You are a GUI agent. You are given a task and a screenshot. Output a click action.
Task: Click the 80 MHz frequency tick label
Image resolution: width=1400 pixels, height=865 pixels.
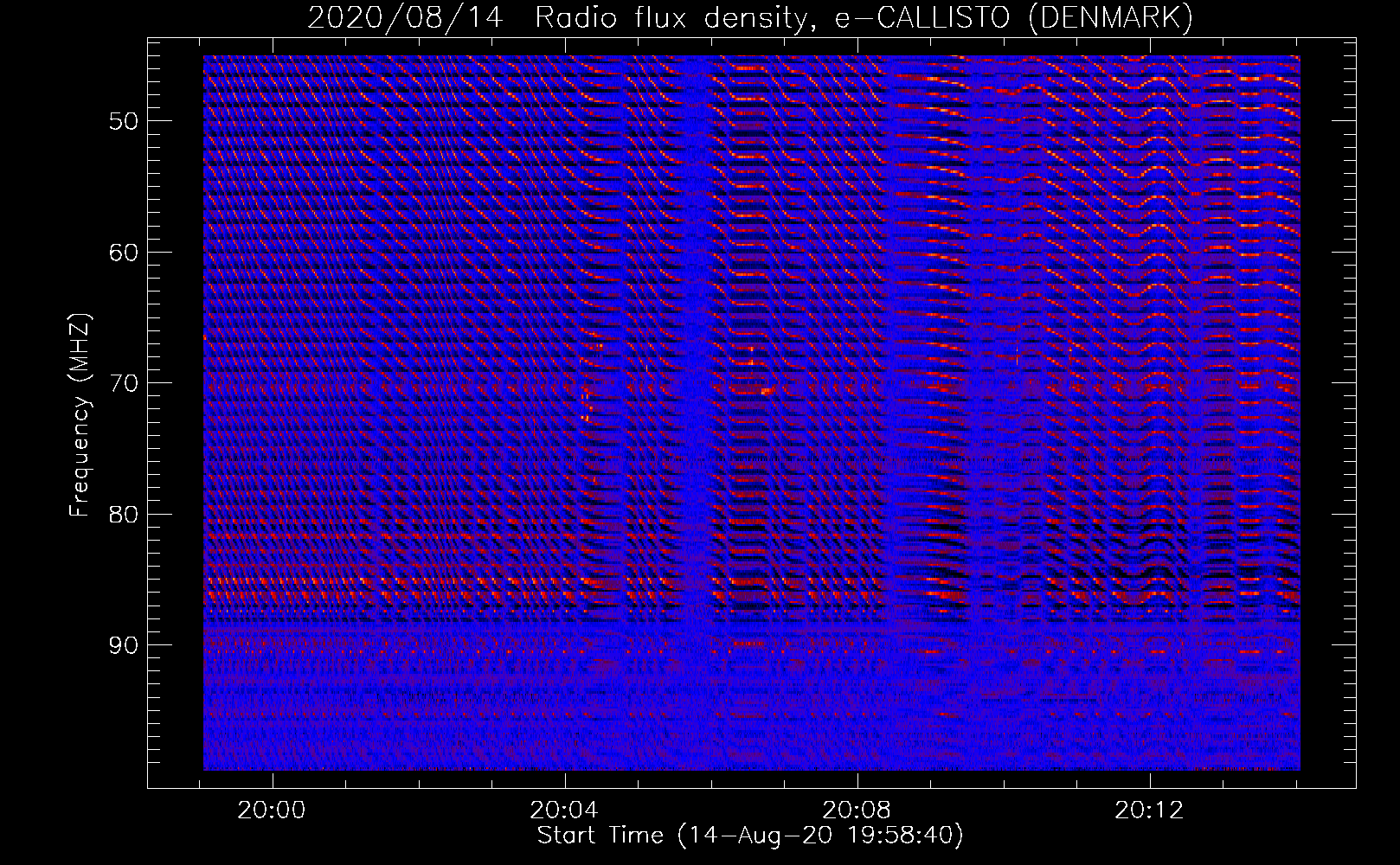tap(123, 515)
